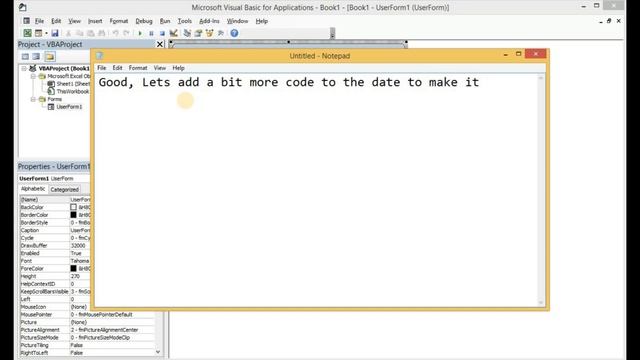
Task: Open Project Explorer toolbar icon
Action: [187, 33]
